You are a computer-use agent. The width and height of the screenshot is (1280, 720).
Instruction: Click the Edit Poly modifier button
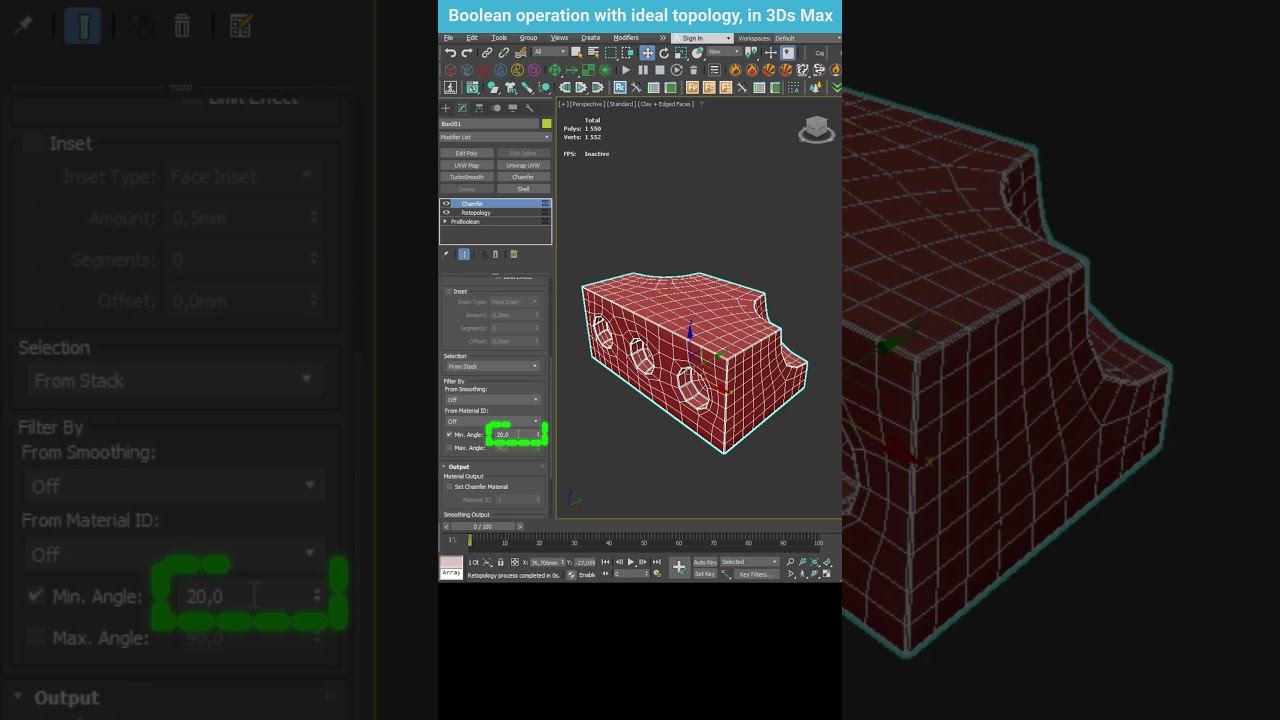pyautogui.click(x=467, y=153)
